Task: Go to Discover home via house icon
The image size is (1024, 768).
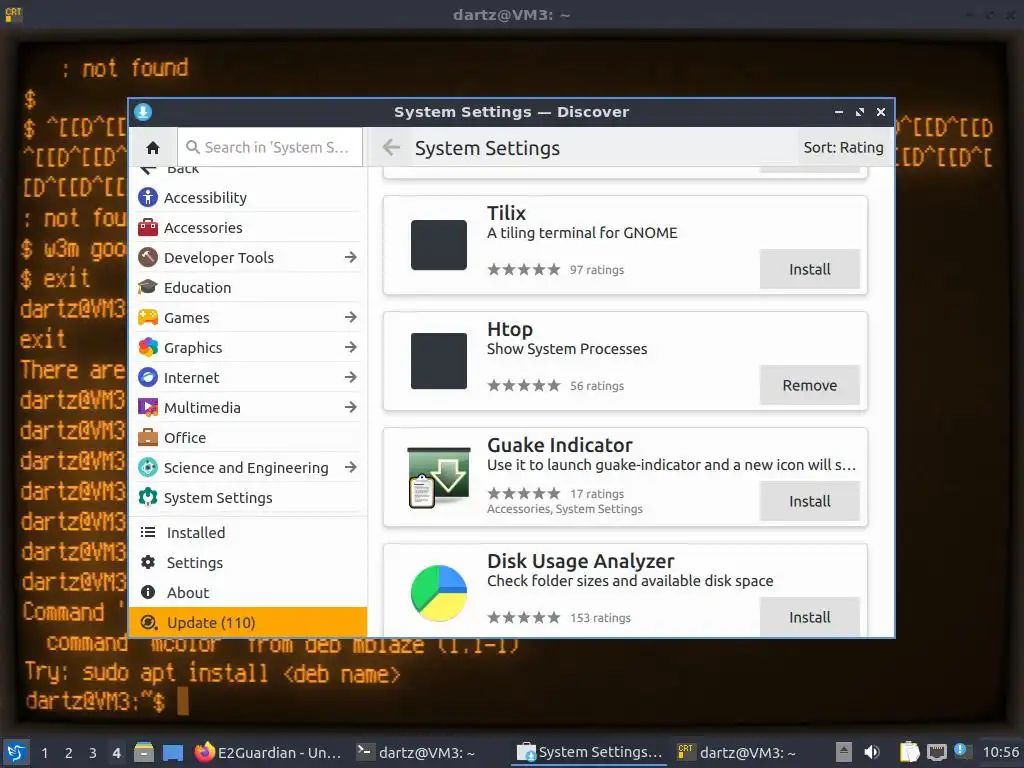Action: point(153,148)
